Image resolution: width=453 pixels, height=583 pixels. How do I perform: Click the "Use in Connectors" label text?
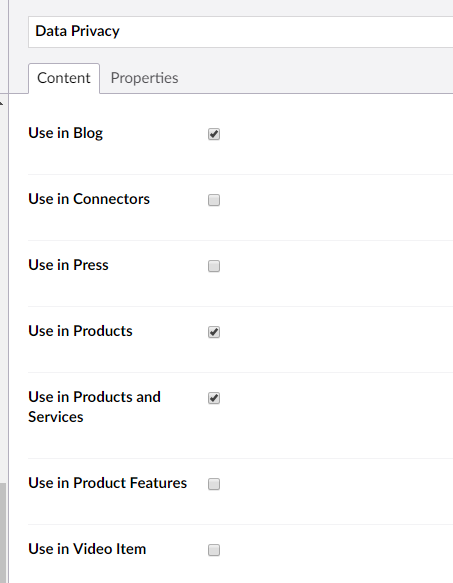coord(89,199)
